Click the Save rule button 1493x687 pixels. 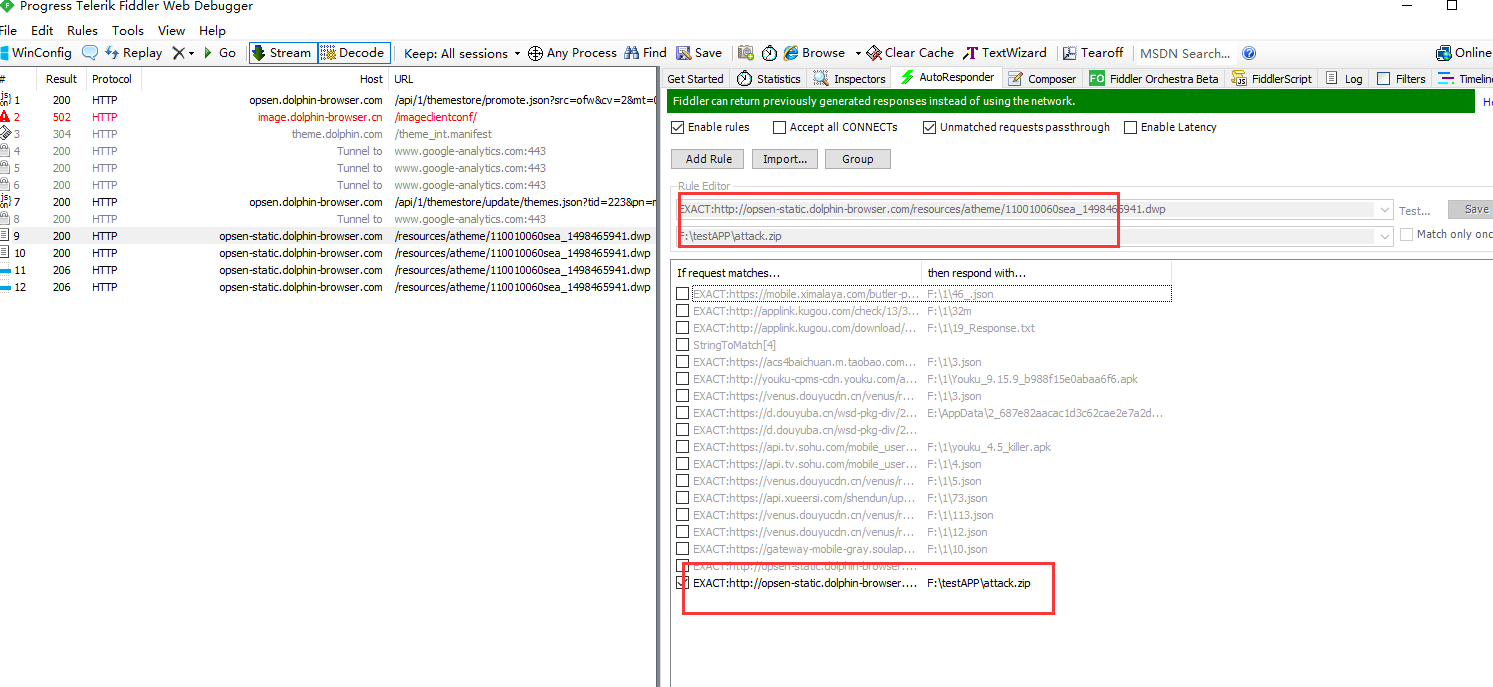tap(1471, 210)
